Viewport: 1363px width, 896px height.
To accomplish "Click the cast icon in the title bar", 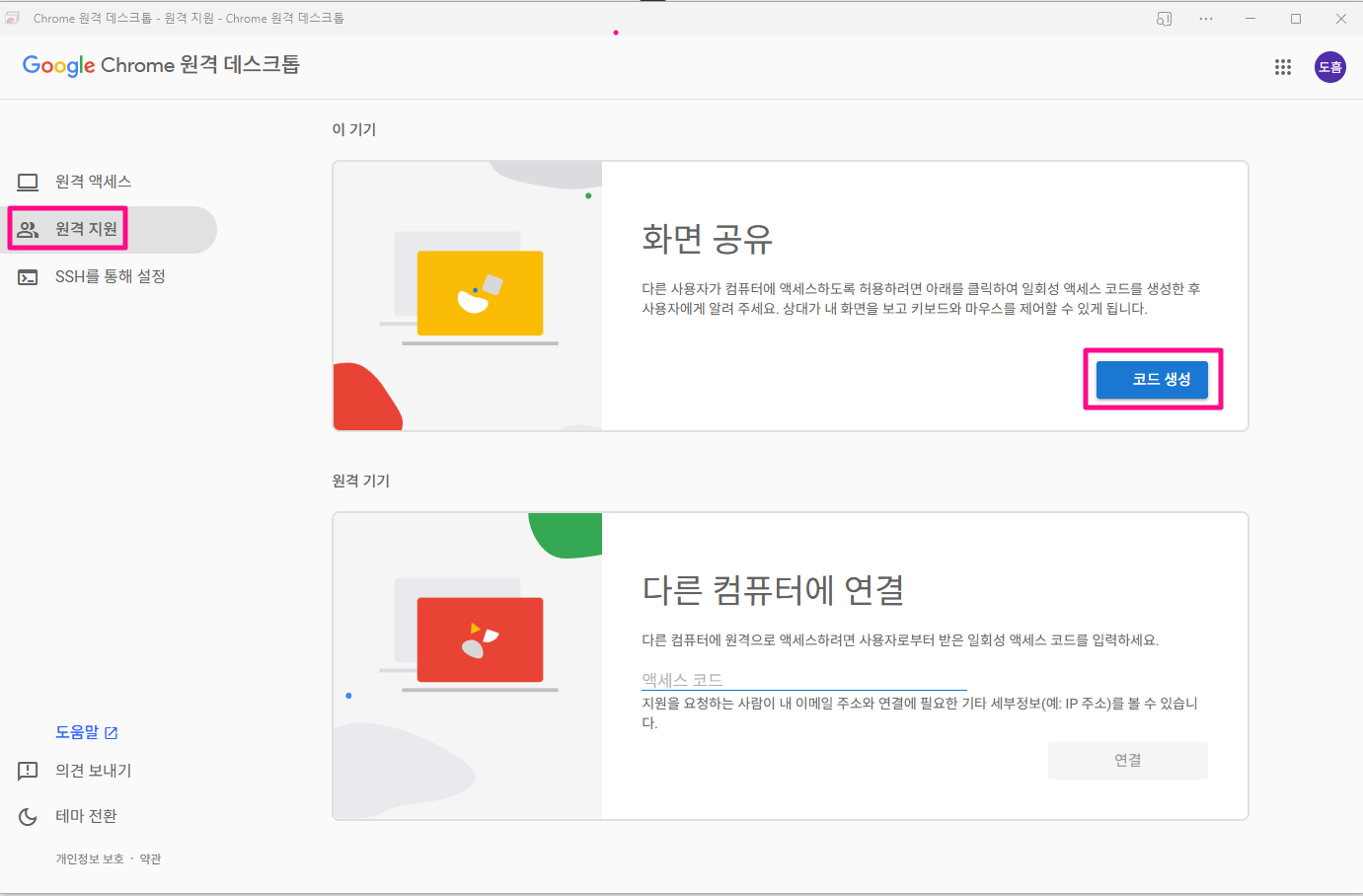I will 1165,19.
